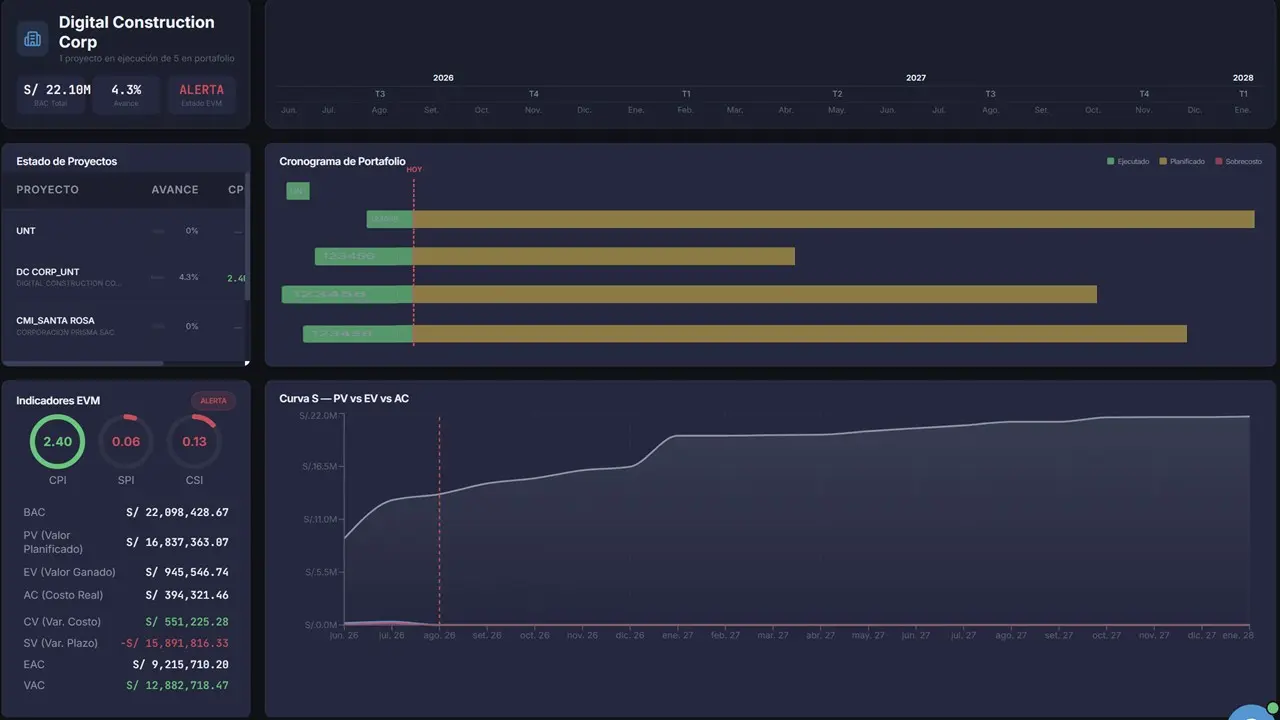1280x720 pixels.
Task: Sort by the PROYECTO column header
Action: point(47,190)
